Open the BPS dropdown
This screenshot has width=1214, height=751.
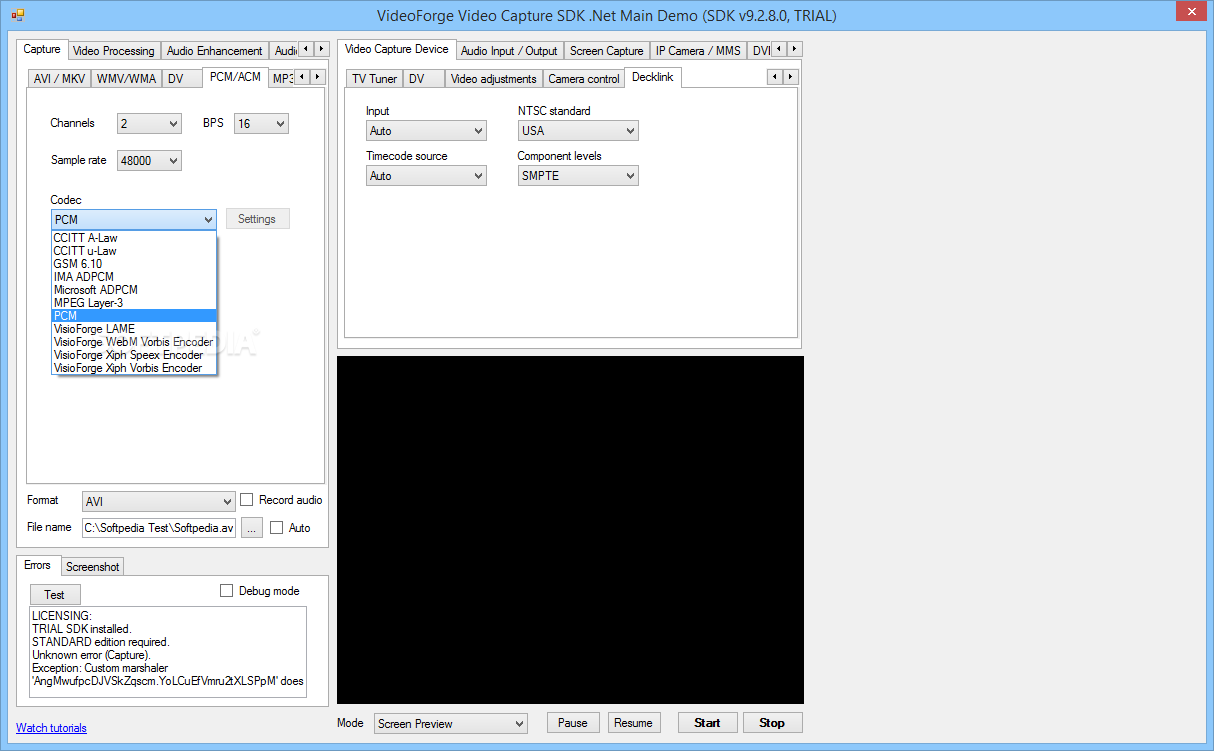(x=261, y=124)
